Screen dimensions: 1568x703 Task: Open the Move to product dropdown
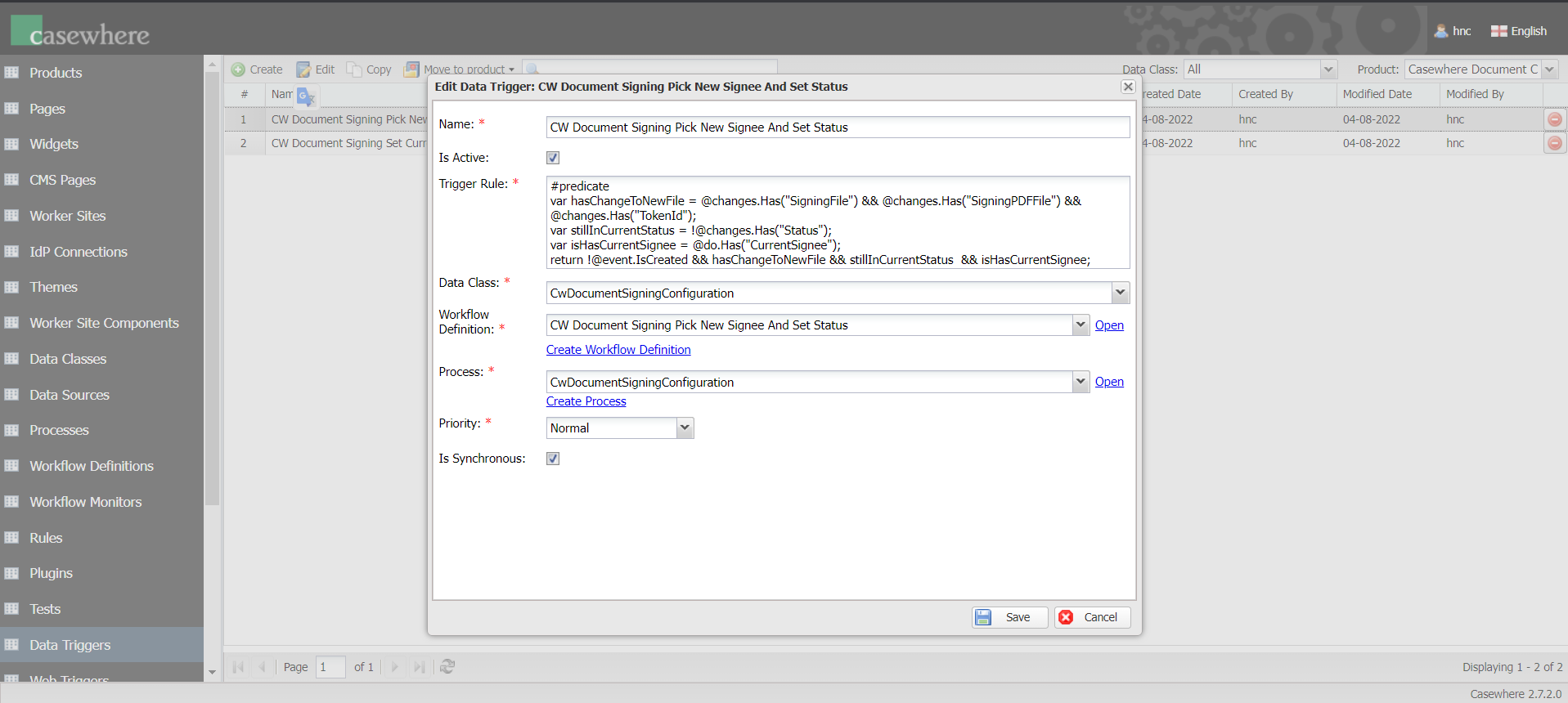point(461,69)
